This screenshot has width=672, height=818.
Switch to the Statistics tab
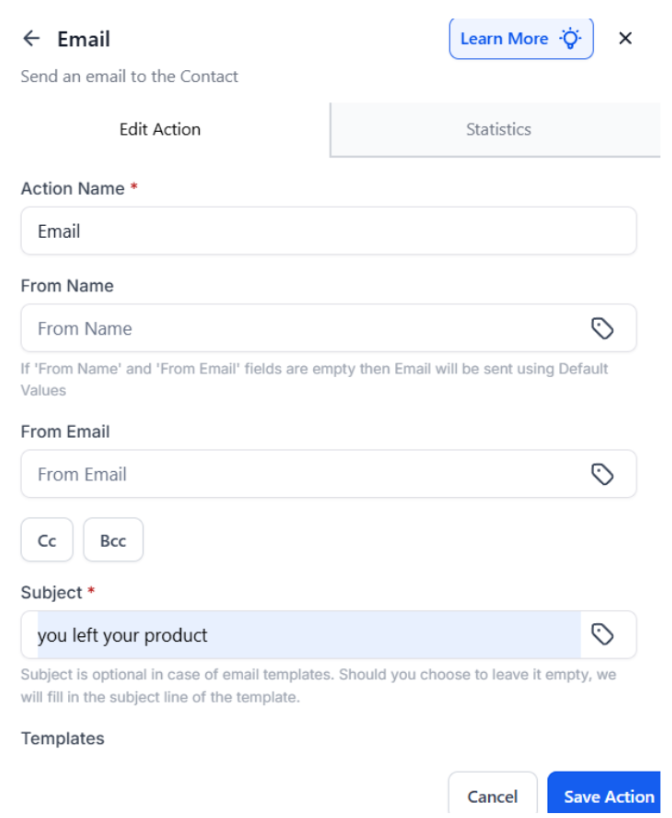[x=498, y=130]
